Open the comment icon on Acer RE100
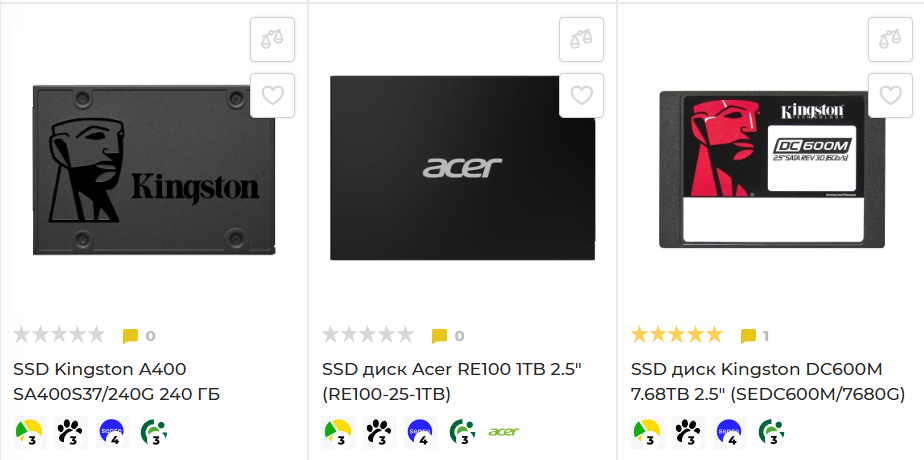This screenshot has height=460, width=924. coord(439,336)
